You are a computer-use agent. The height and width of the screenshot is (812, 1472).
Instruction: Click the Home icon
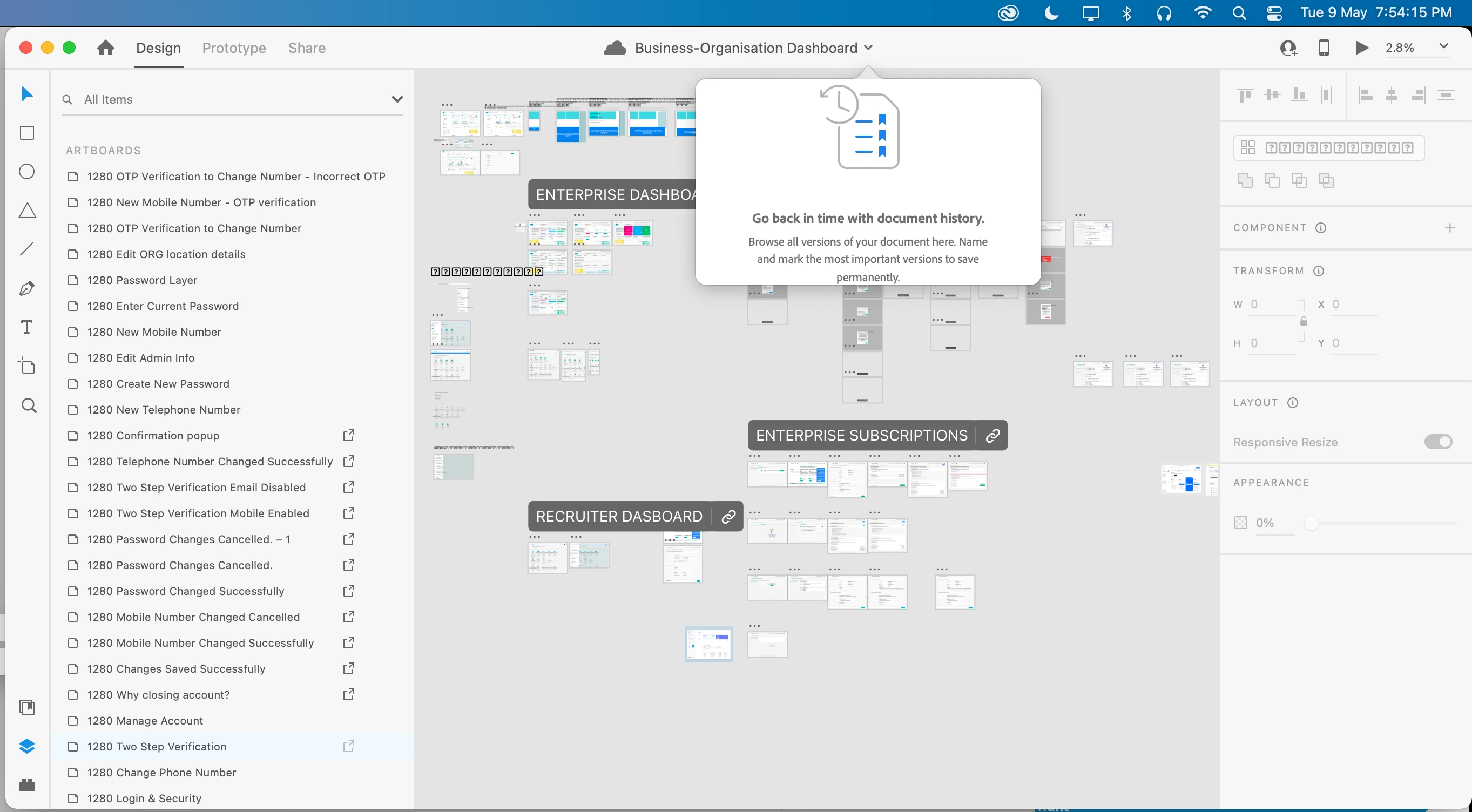pyautogui.click(x=105, y=48)
